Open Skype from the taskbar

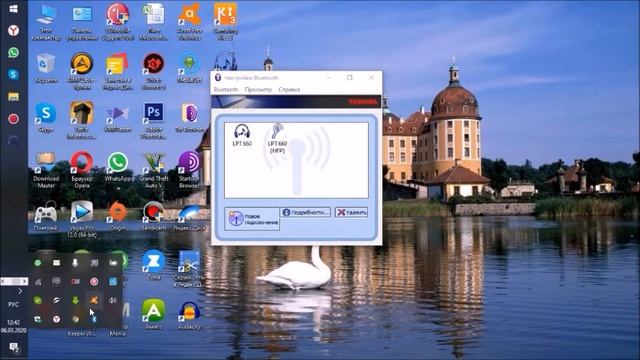[x=13, y=75]
